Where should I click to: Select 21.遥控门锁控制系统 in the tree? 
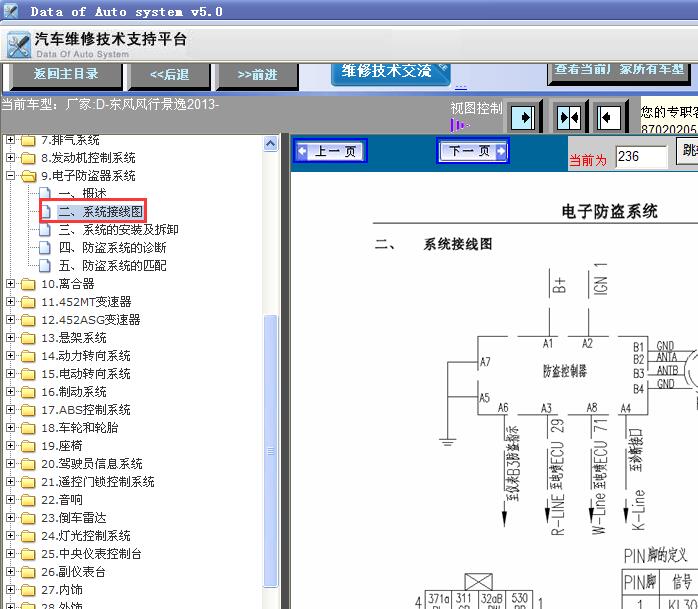pyautogui.click(x=98, y=482)
